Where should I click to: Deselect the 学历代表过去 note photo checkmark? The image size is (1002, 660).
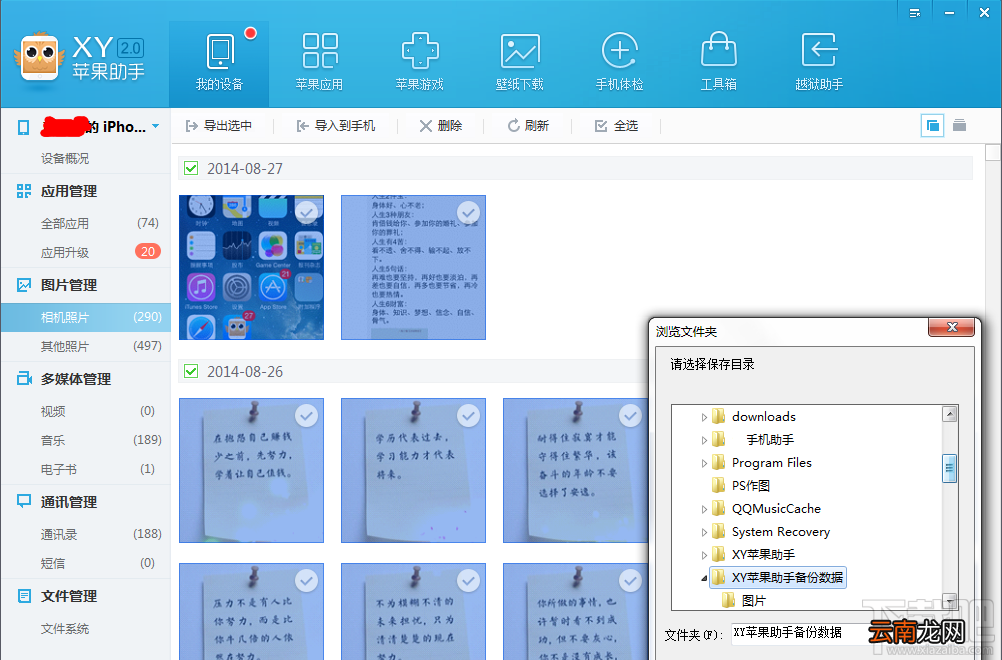(468, 416)
